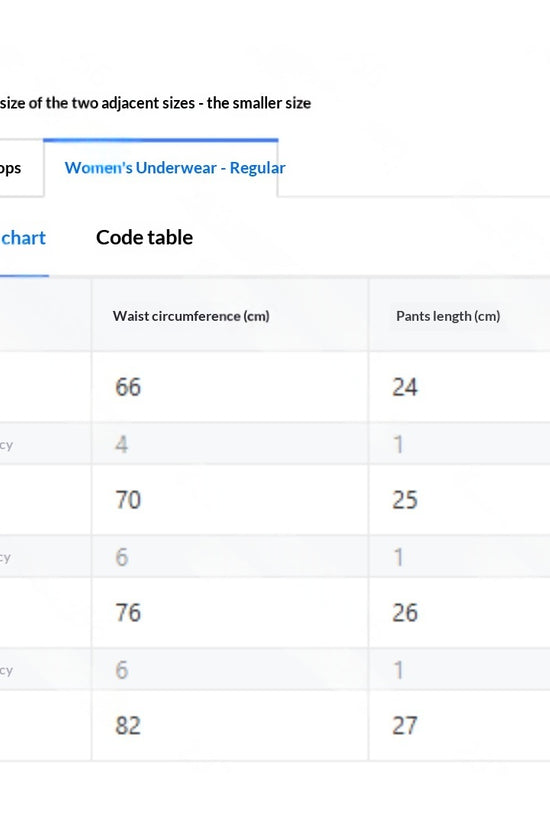Click the discrepancy 1 between lengths 26 and 27
This screenshot has width=550, height=825.
(x=398, y=670)
